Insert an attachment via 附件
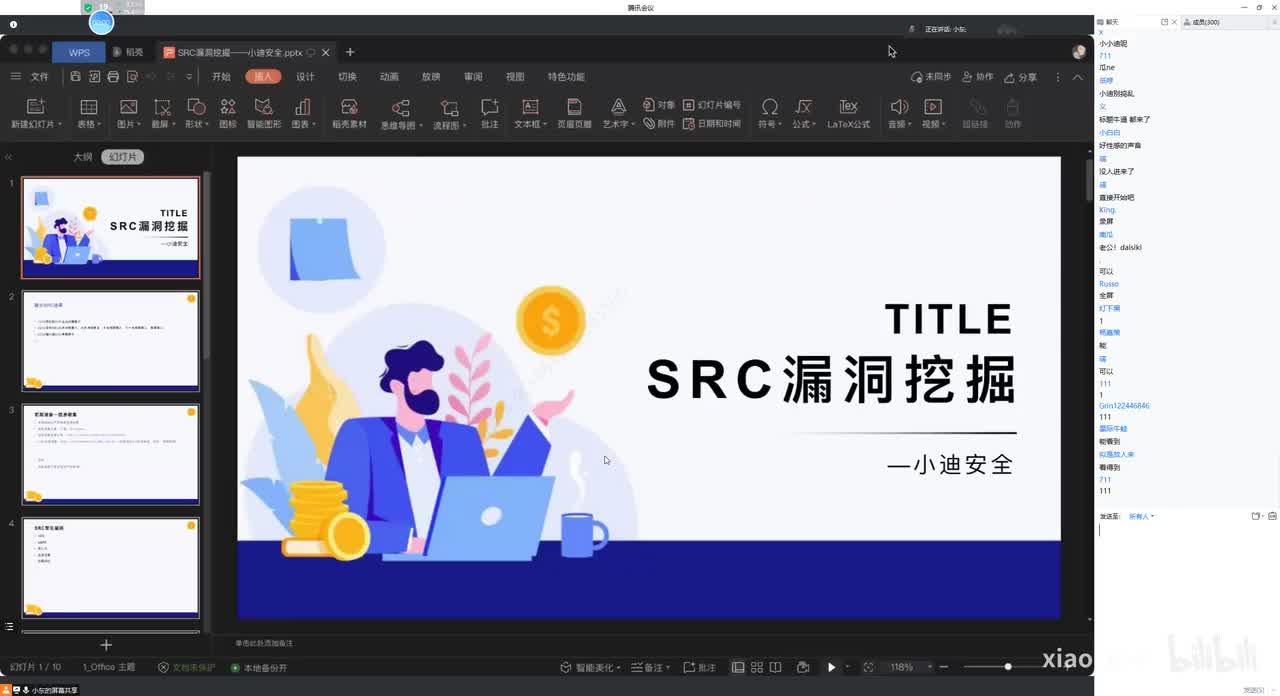 (659, 124)
